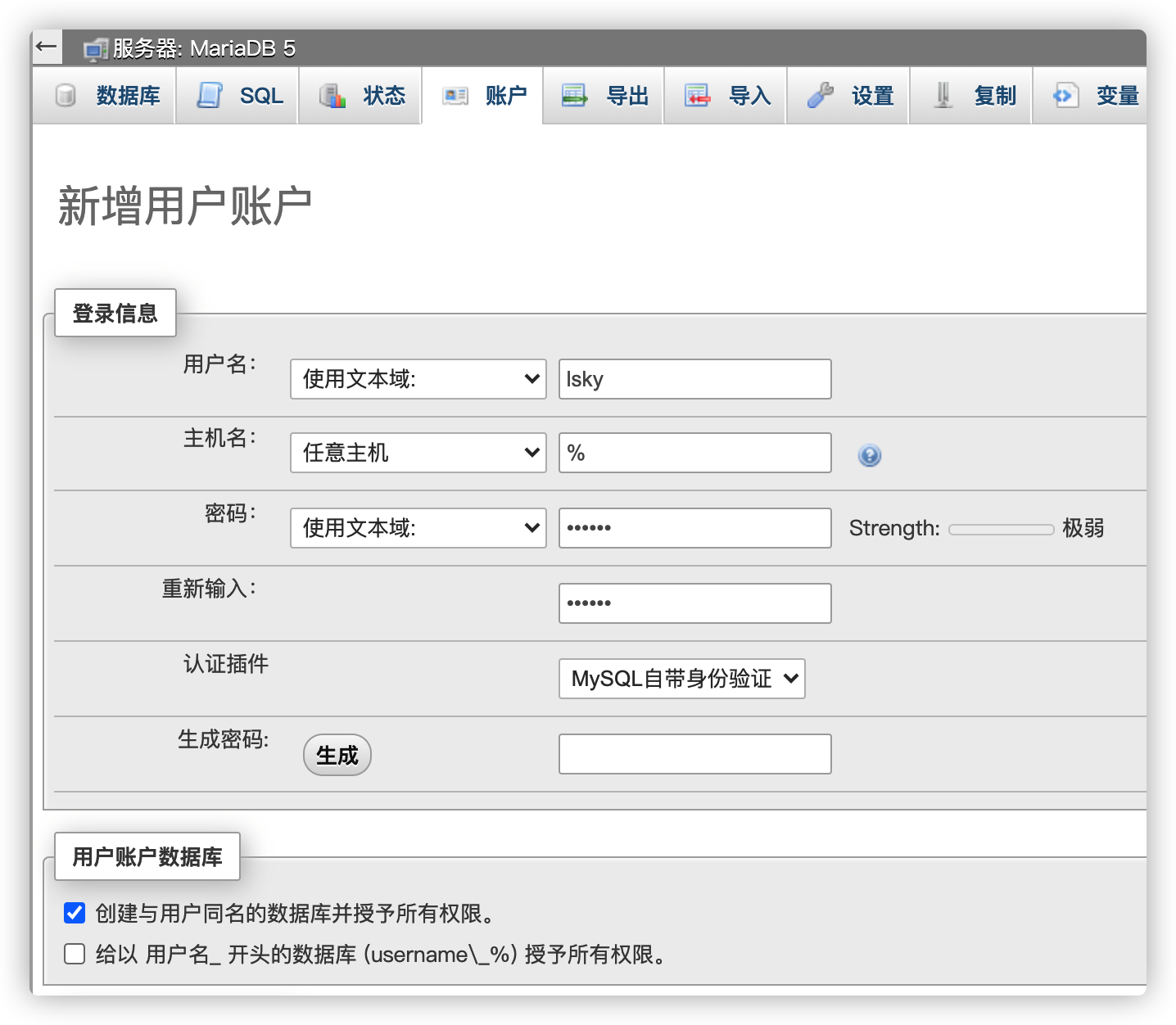Click the import icon
The image size is (1176, 1025).
point(698,96)
